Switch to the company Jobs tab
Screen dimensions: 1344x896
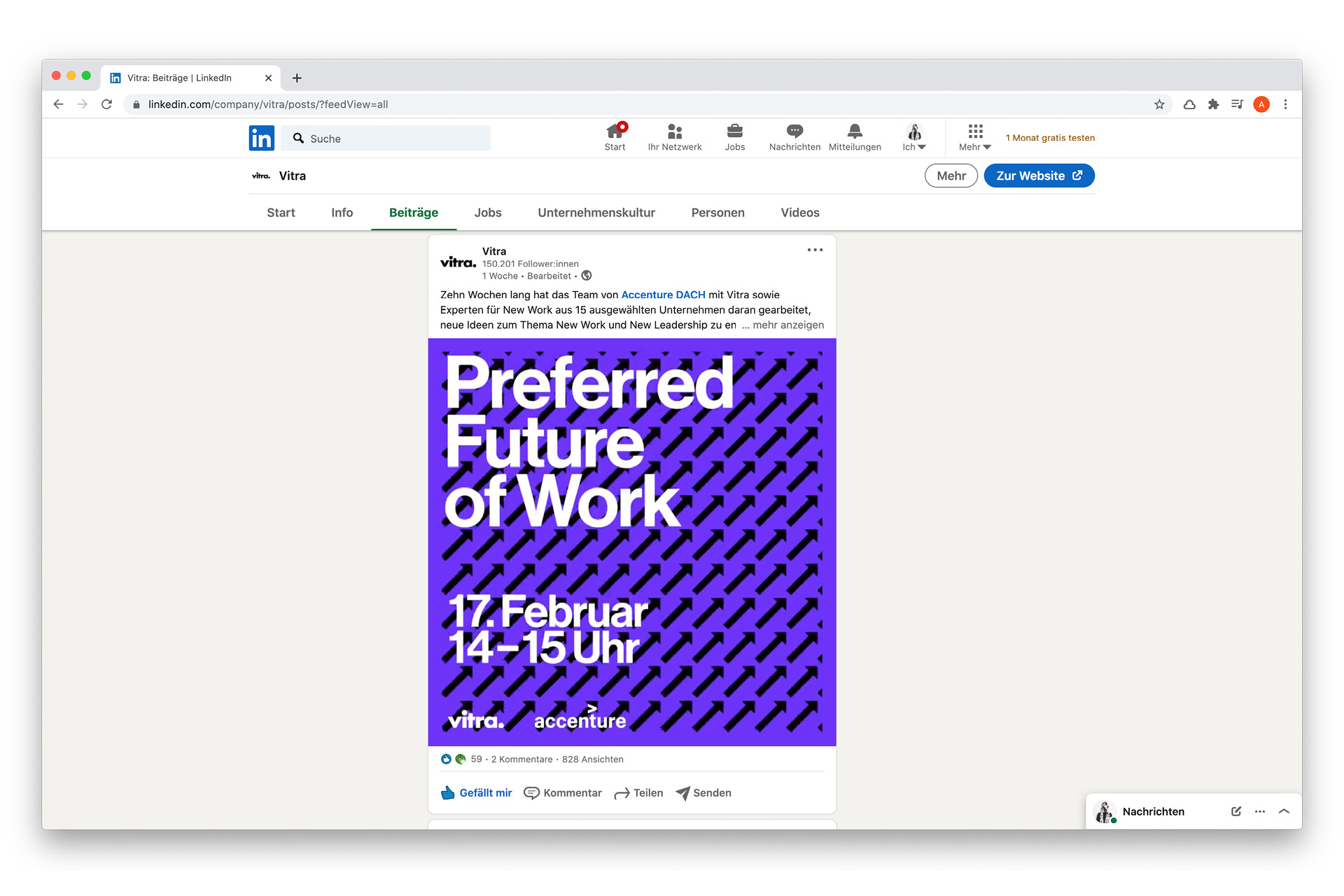[x=488, y=213]
